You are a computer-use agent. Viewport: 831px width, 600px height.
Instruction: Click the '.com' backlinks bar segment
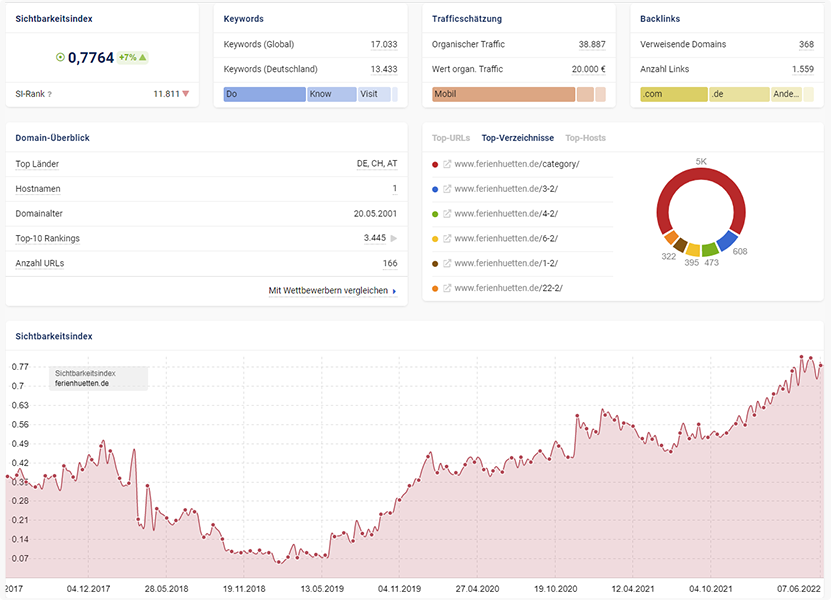673,94
